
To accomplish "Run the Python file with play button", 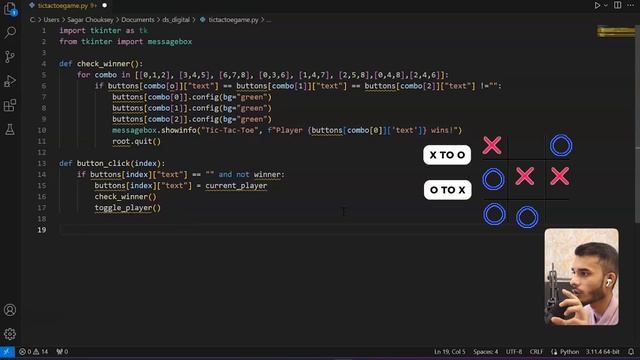I will (597, 5).
